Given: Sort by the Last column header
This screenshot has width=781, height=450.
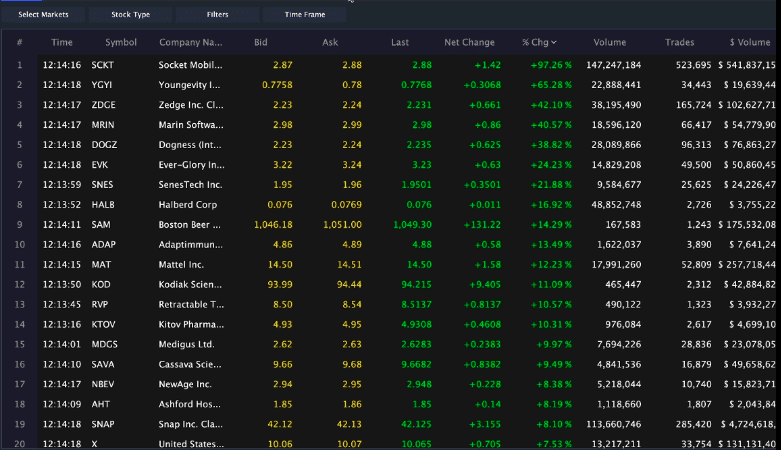Looking at the screenshot, I should [400, 42].
